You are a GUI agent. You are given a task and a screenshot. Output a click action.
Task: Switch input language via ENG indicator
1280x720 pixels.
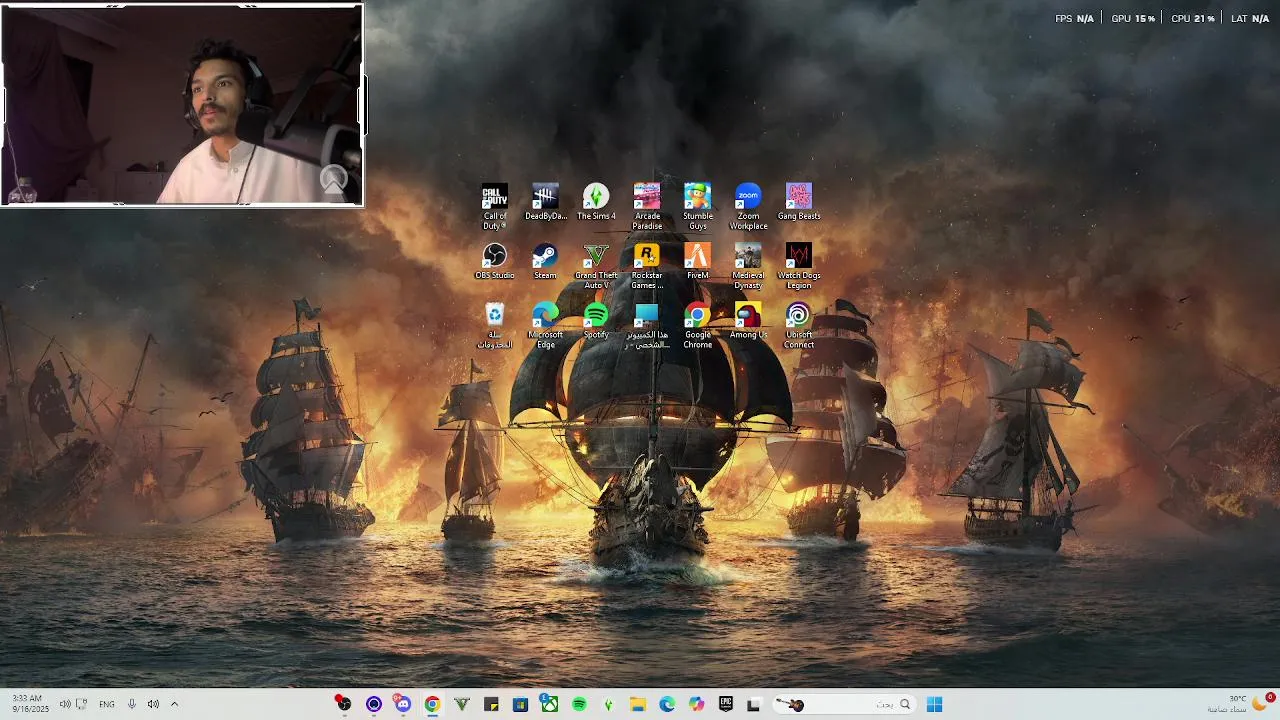tap(107, 704)
